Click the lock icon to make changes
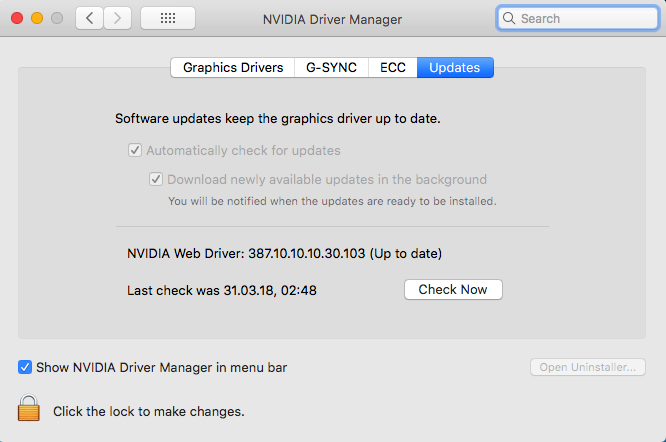Screen dimensions: 666x442 pyautogui.click(x=28, y=408)
